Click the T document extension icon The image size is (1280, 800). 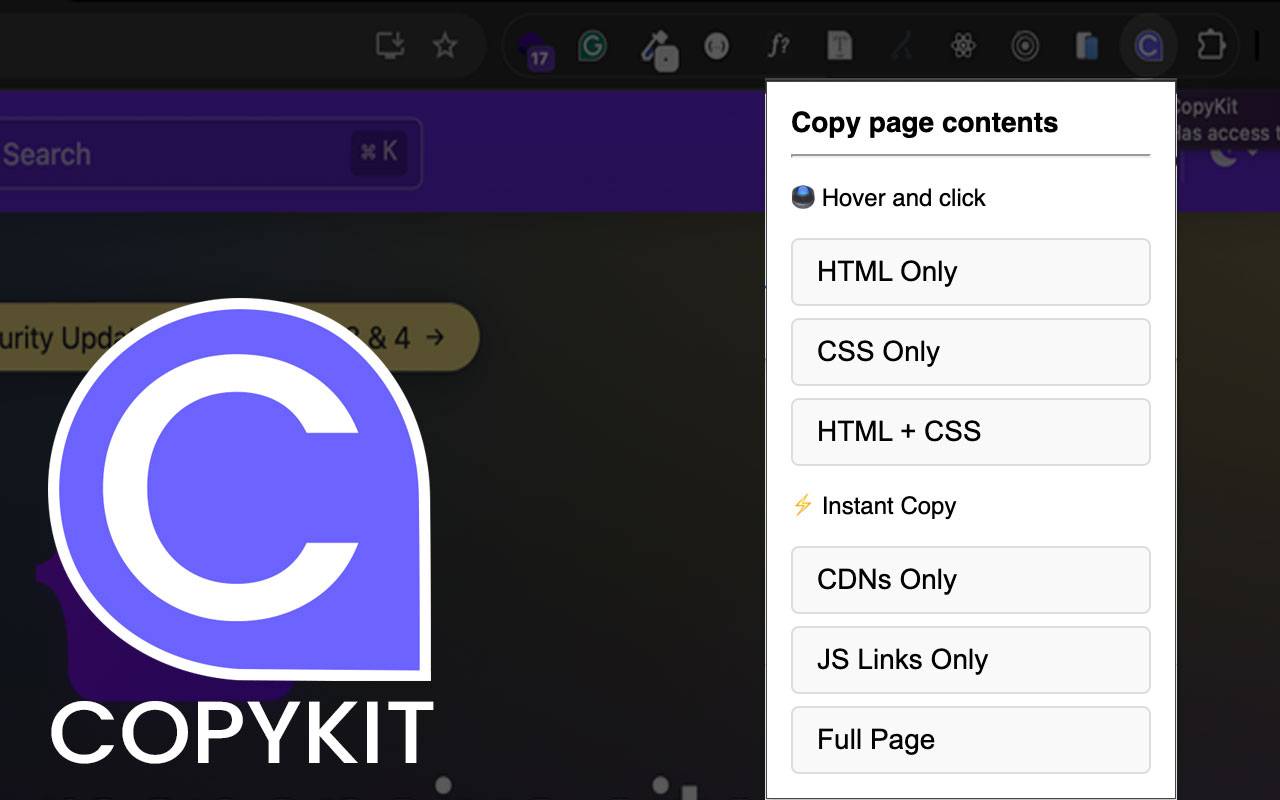click(840, 46)
